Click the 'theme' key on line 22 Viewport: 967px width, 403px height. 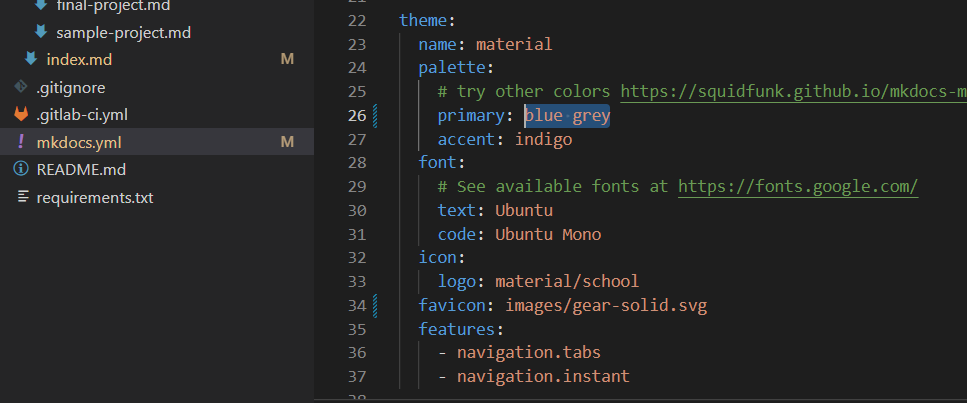[422, 20]
